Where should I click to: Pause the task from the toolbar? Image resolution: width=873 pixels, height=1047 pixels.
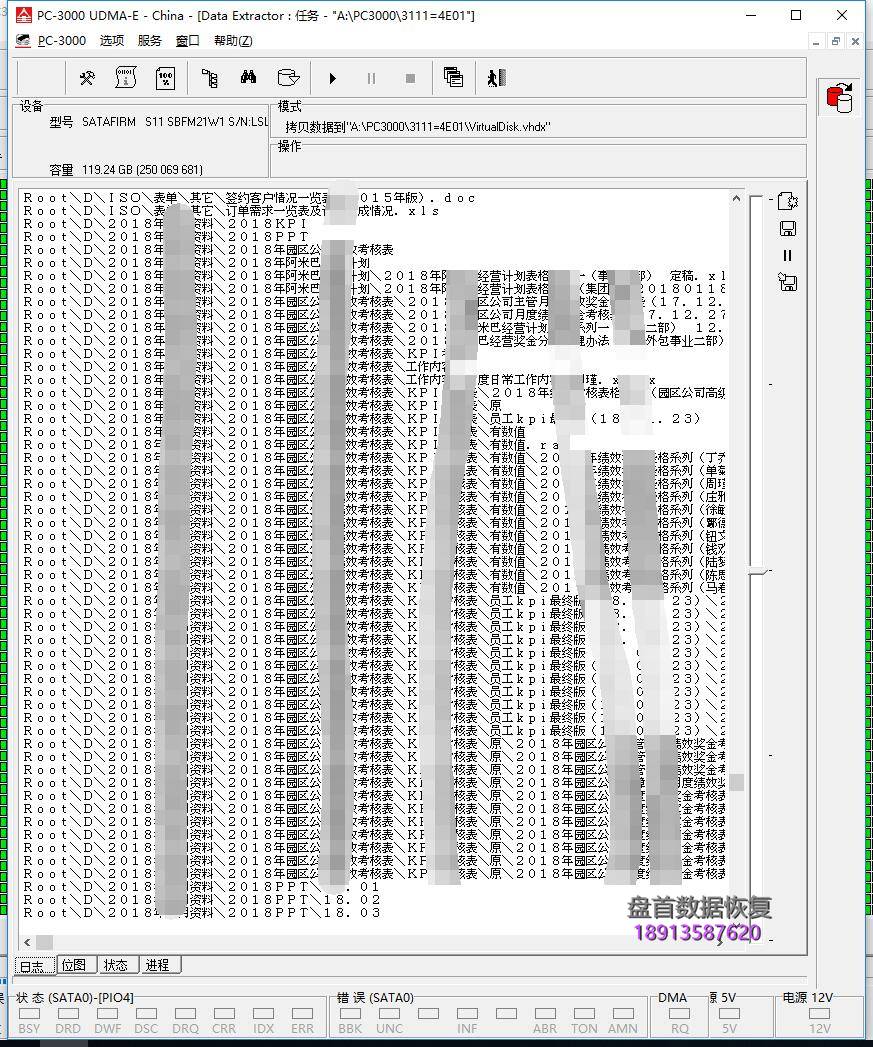pos(371,79)
